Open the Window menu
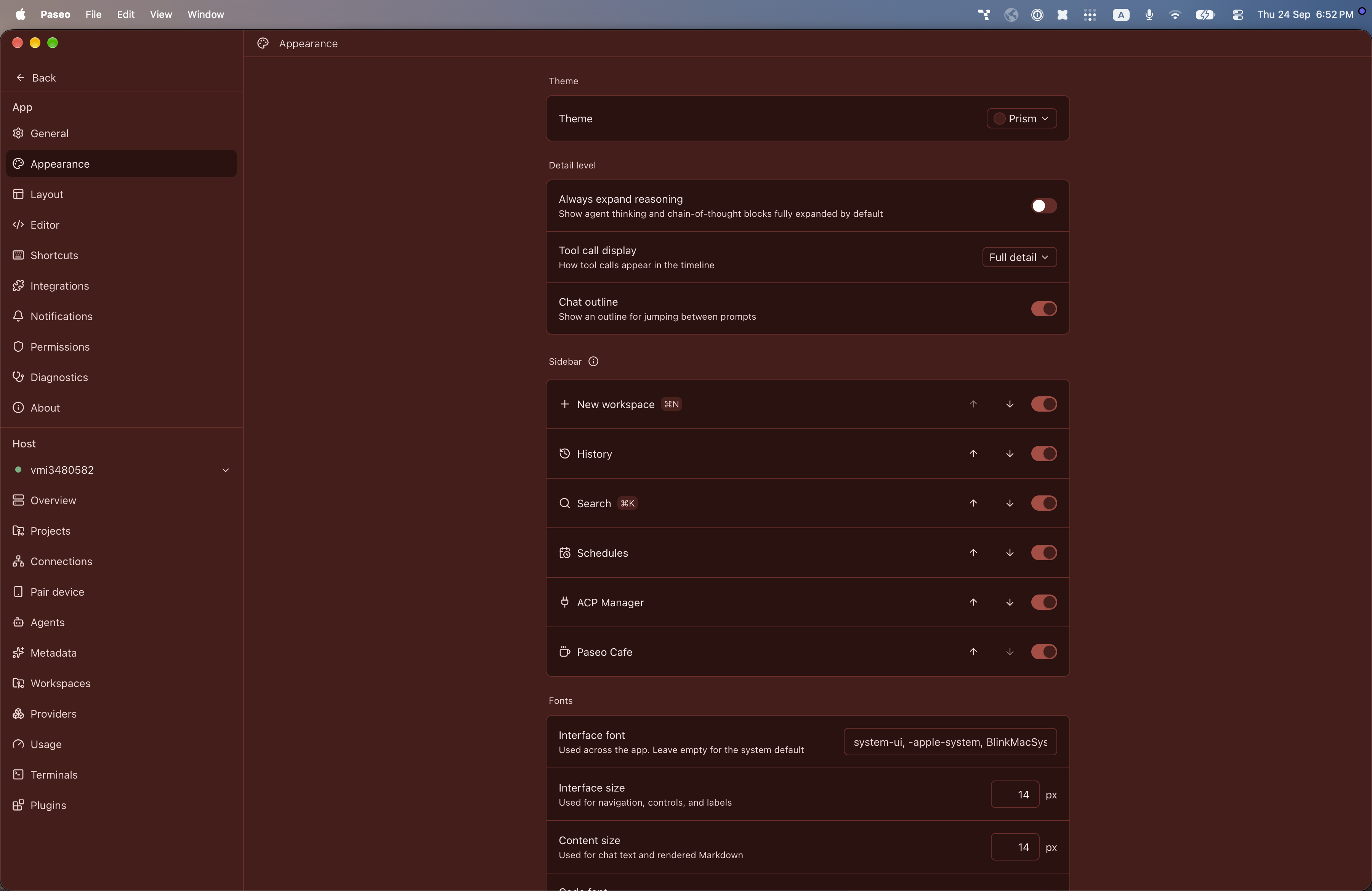 pyautogui.click(x=205, y=14)
